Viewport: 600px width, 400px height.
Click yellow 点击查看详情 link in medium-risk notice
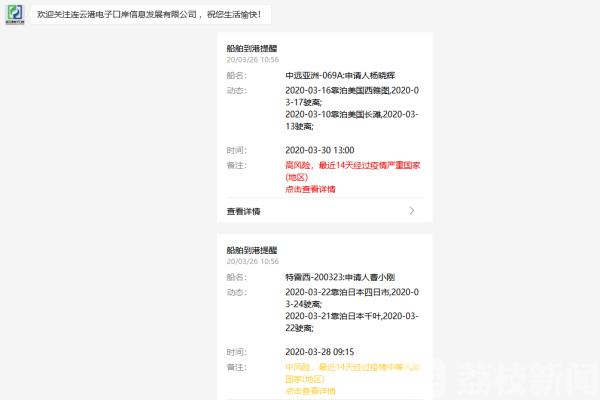click(310, 391)
